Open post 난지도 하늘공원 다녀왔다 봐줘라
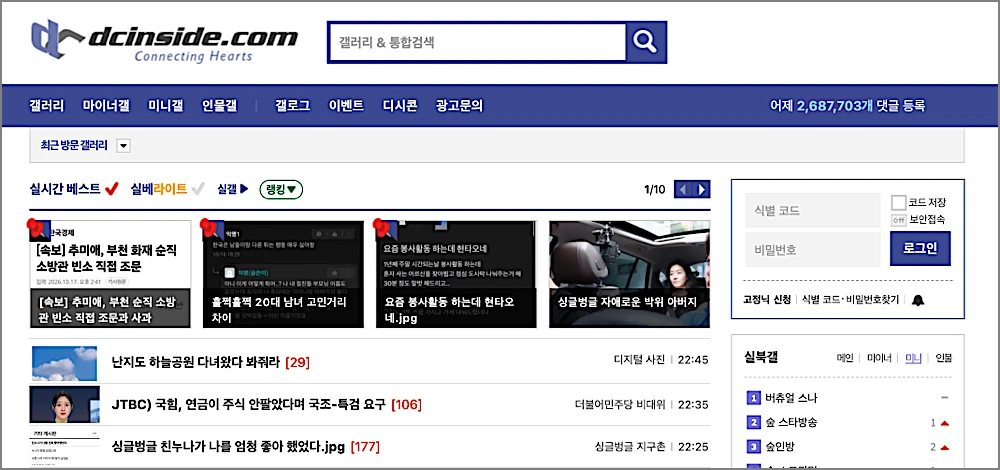 pos(195,363)
